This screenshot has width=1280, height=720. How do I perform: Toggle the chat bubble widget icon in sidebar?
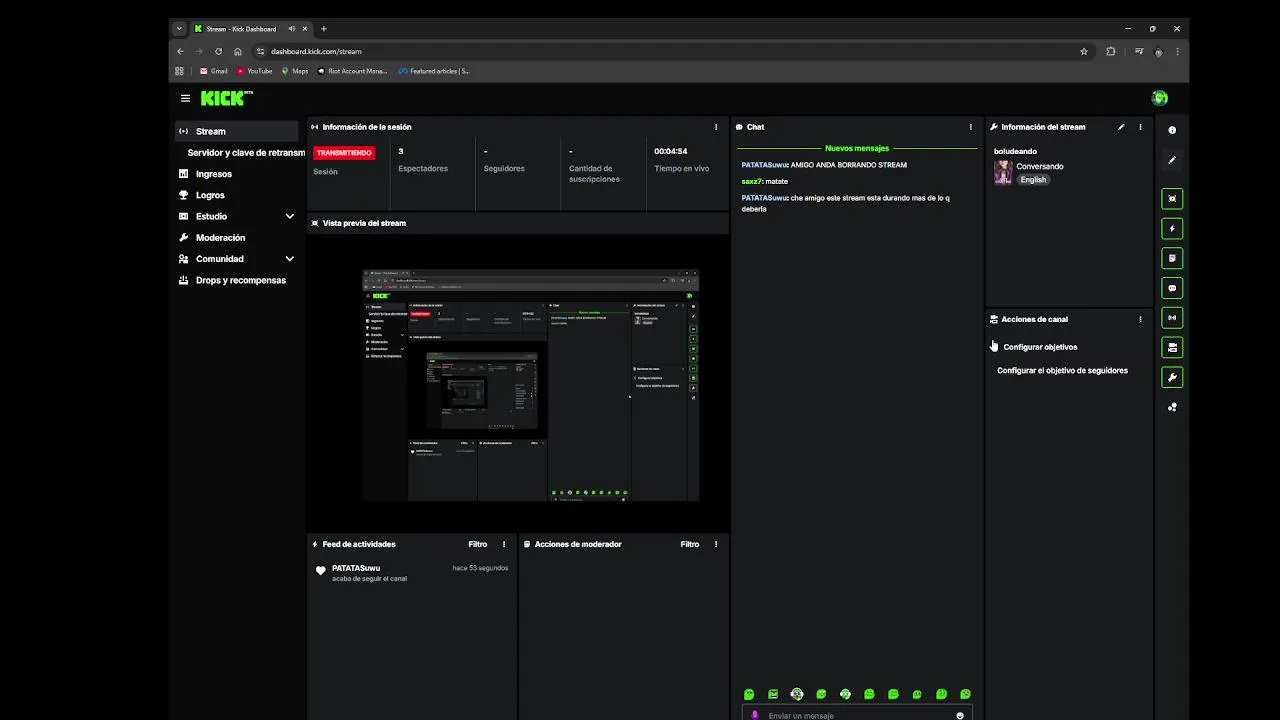pyautogui.click(x=1172, y=288)
